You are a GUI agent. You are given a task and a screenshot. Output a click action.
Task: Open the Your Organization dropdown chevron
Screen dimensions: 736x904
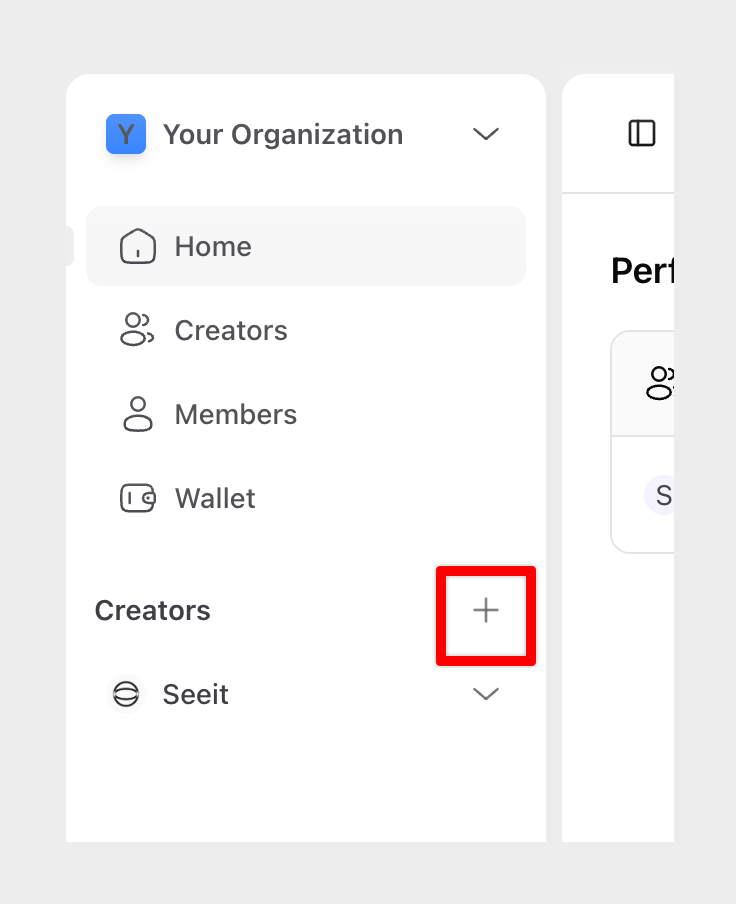click(x=486, y=134)
